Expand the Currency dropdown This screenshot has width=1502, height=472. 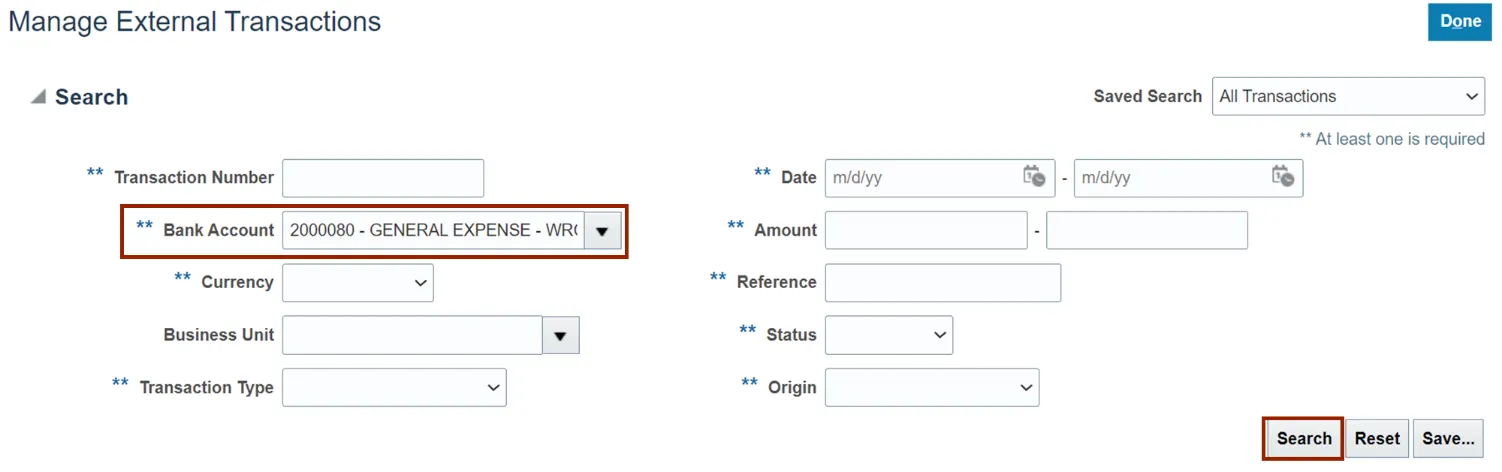(358, 283)
